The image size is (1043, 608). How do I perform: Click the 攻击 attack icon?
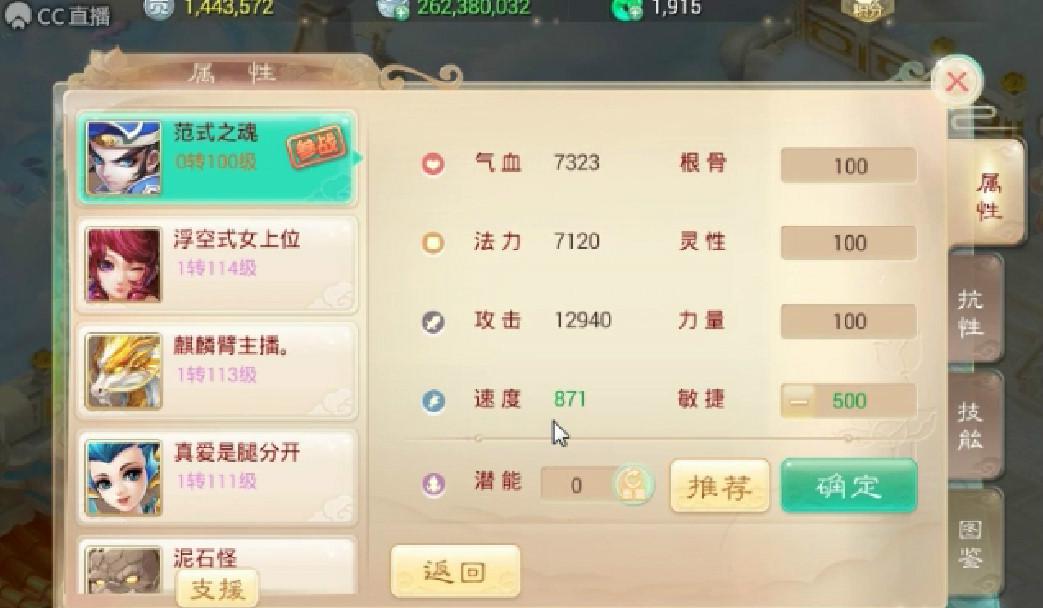pos(433,322)
